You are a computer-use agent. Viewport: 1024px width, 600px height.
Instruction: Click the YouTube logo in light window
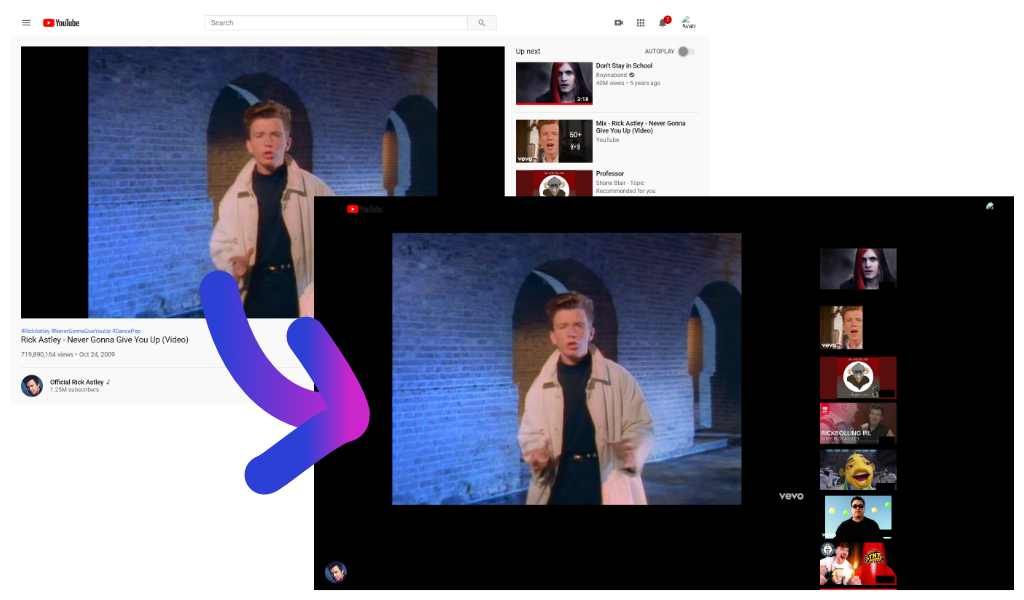[61, 23]
